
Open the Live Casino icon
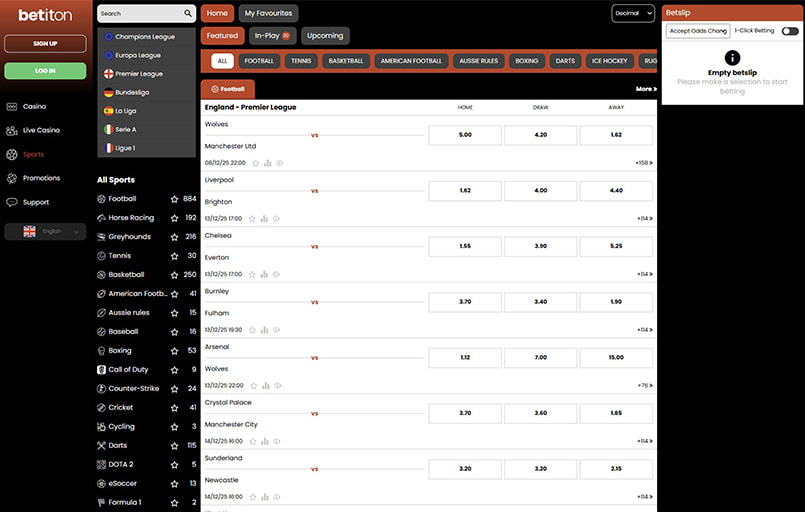pyautogui.click(x=12, y=130)
